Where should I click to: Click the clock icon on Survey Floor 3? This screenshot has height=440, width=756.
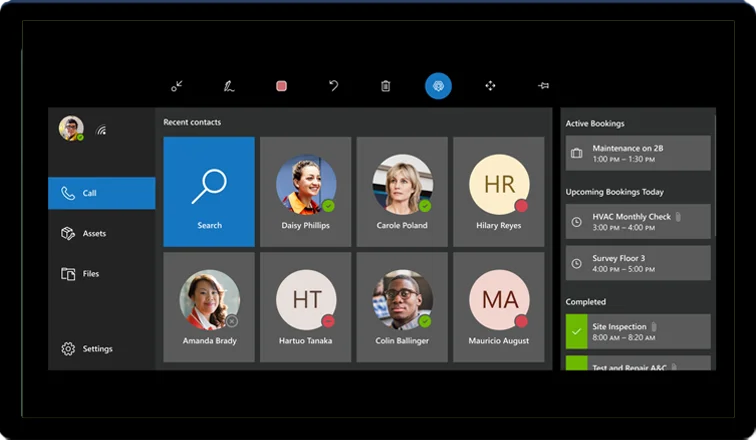pyautogui.click(x=577, y=264)
